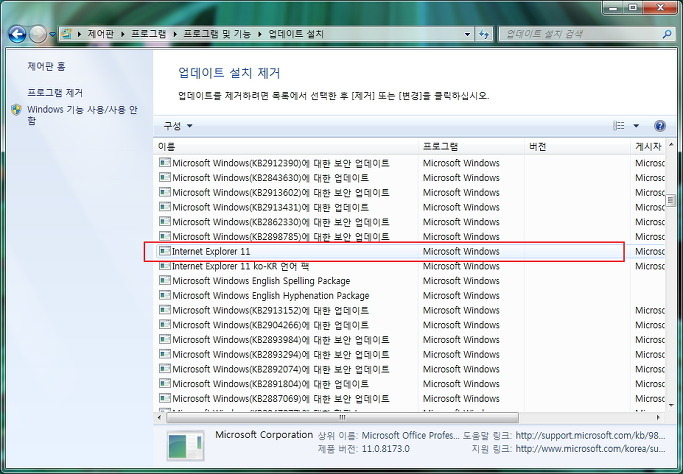Refresh the updates list

(484, 34)
